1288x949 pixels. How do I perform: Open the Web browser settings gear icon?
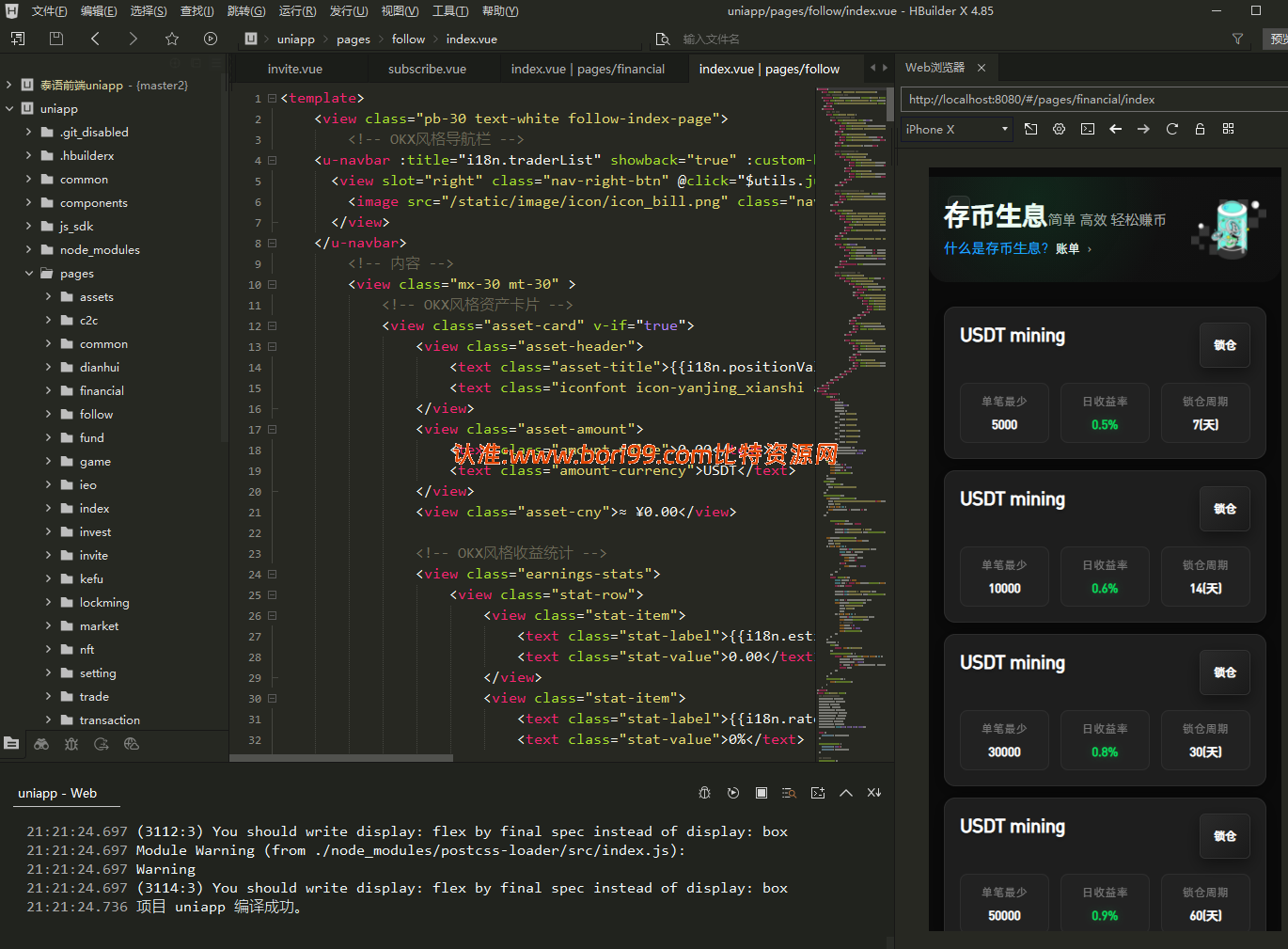point(1060,129)
